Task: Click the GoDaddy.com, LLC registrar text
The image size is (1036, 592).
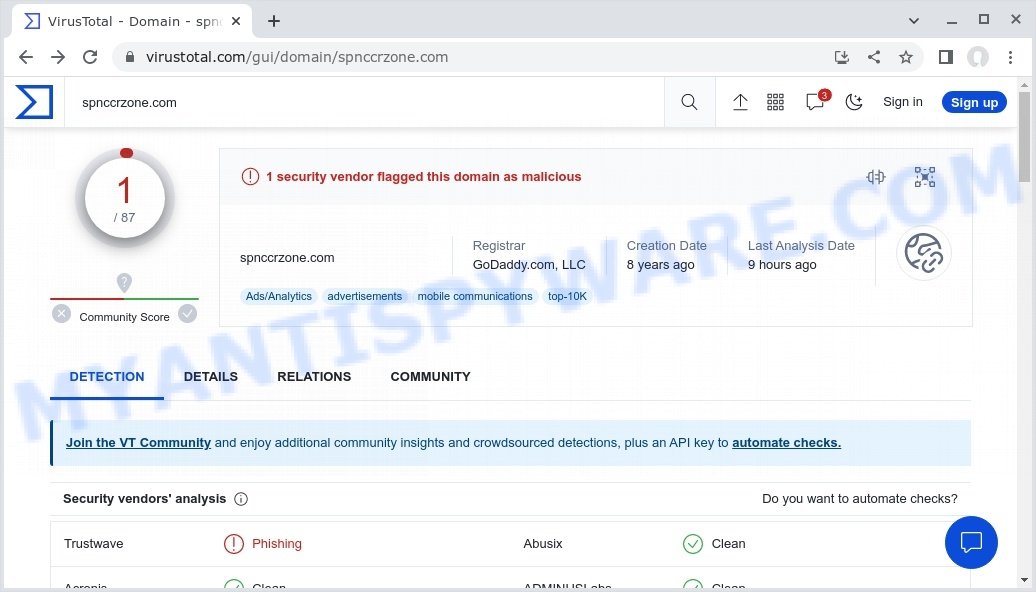Action: [x=529, y=265]
